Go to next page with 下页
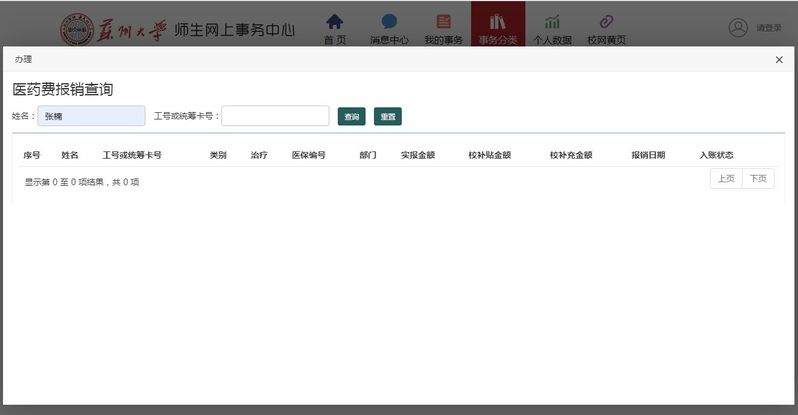 point(758,179)
